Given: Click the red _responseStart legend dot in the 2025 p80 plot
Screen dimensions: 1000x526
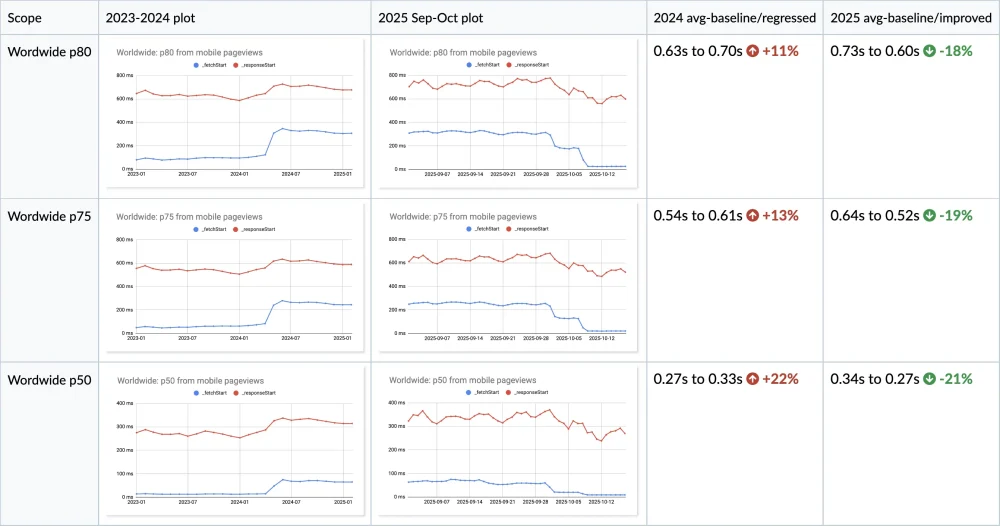Looking at the screenshot, I should click(512, 64).
